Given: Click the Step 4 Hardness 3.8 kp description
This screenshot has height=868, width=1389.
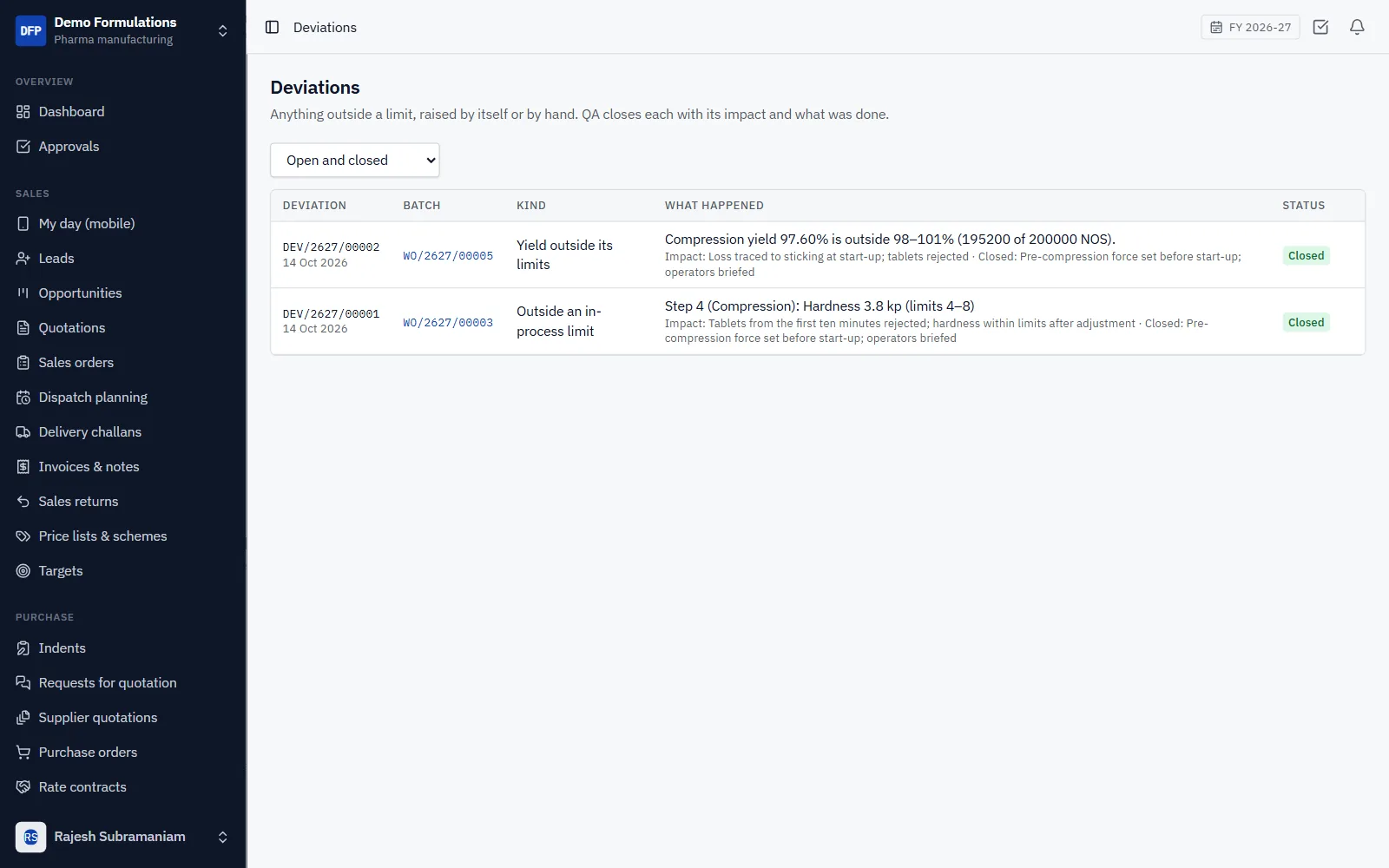Looking at the screenshot, I should click(x=820, y=306).
